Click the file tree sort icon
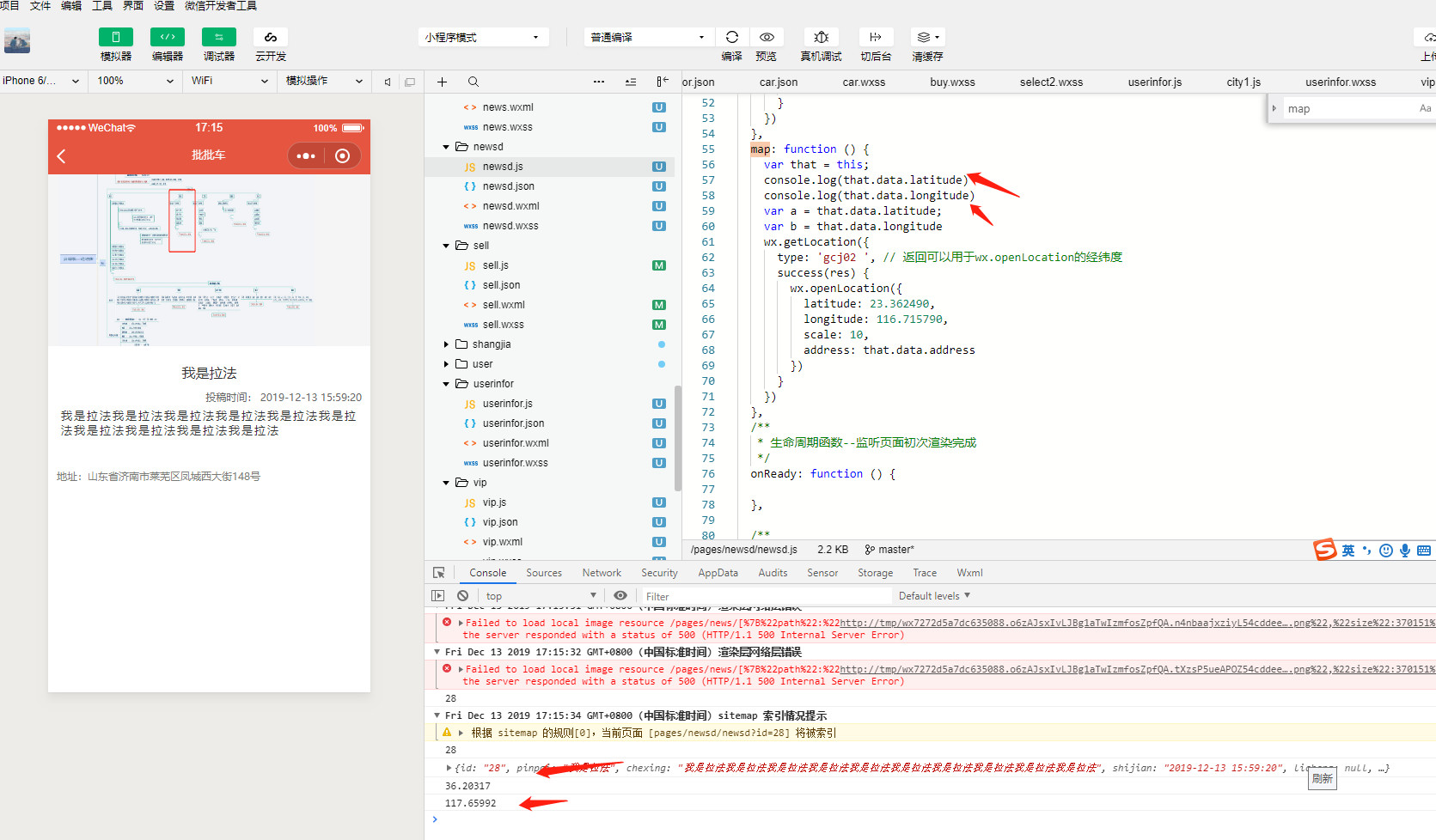 coord(631,82)
